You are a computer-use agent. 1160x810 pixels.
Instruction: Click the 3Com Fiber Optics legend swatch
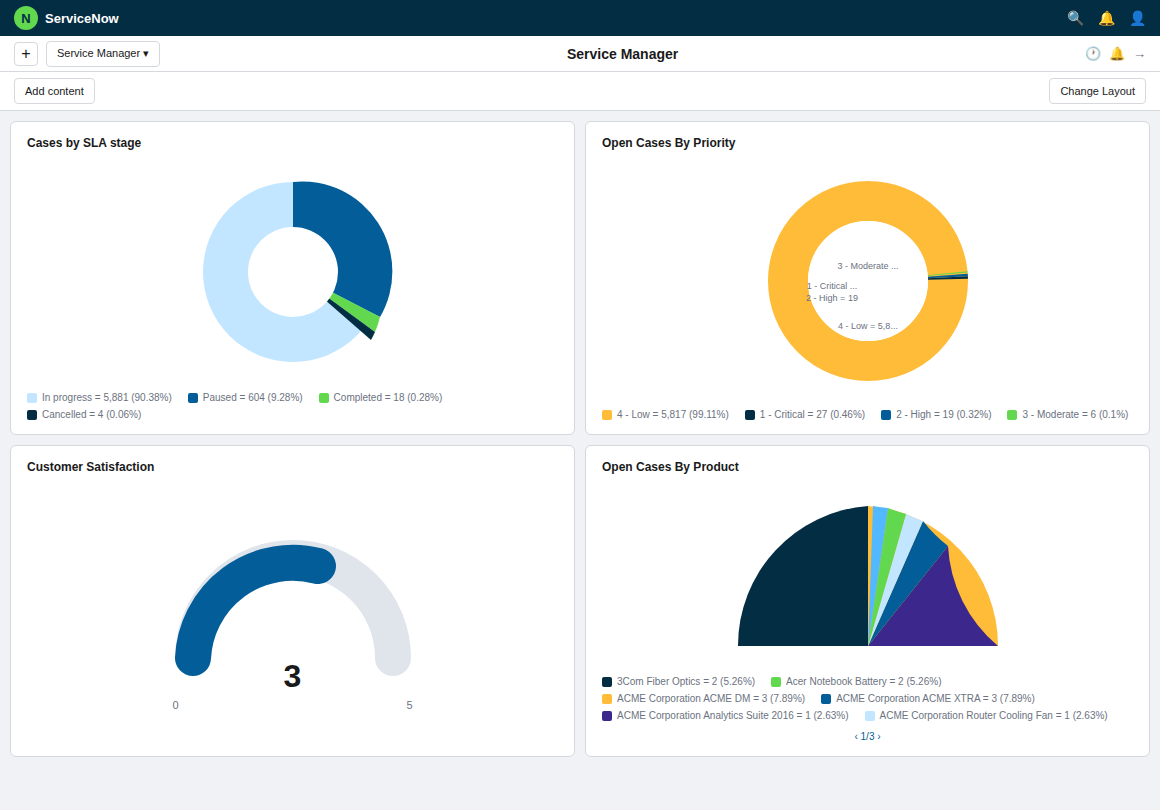coord(607,682)
